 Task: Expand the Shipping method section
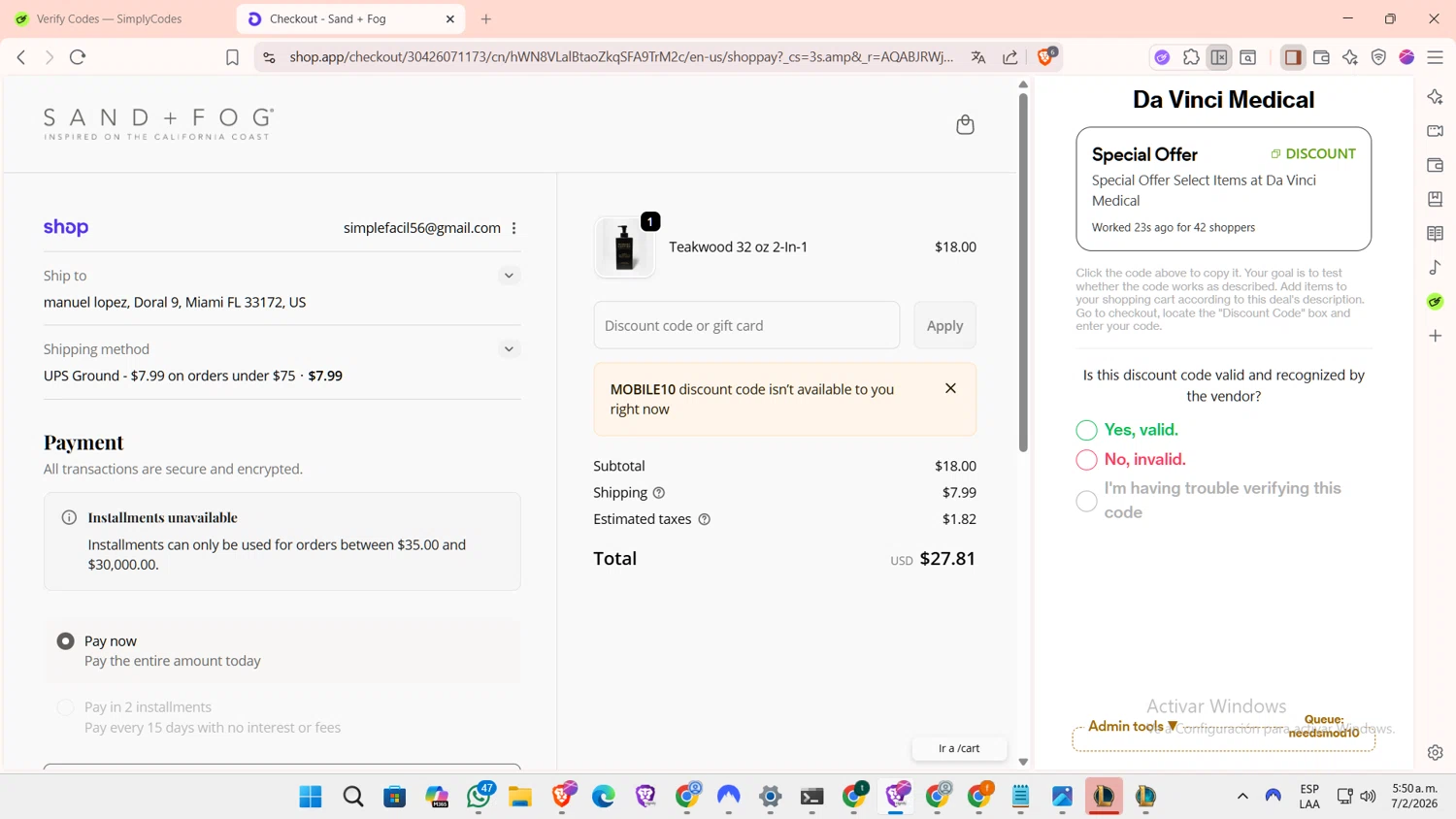coord(509,348)
